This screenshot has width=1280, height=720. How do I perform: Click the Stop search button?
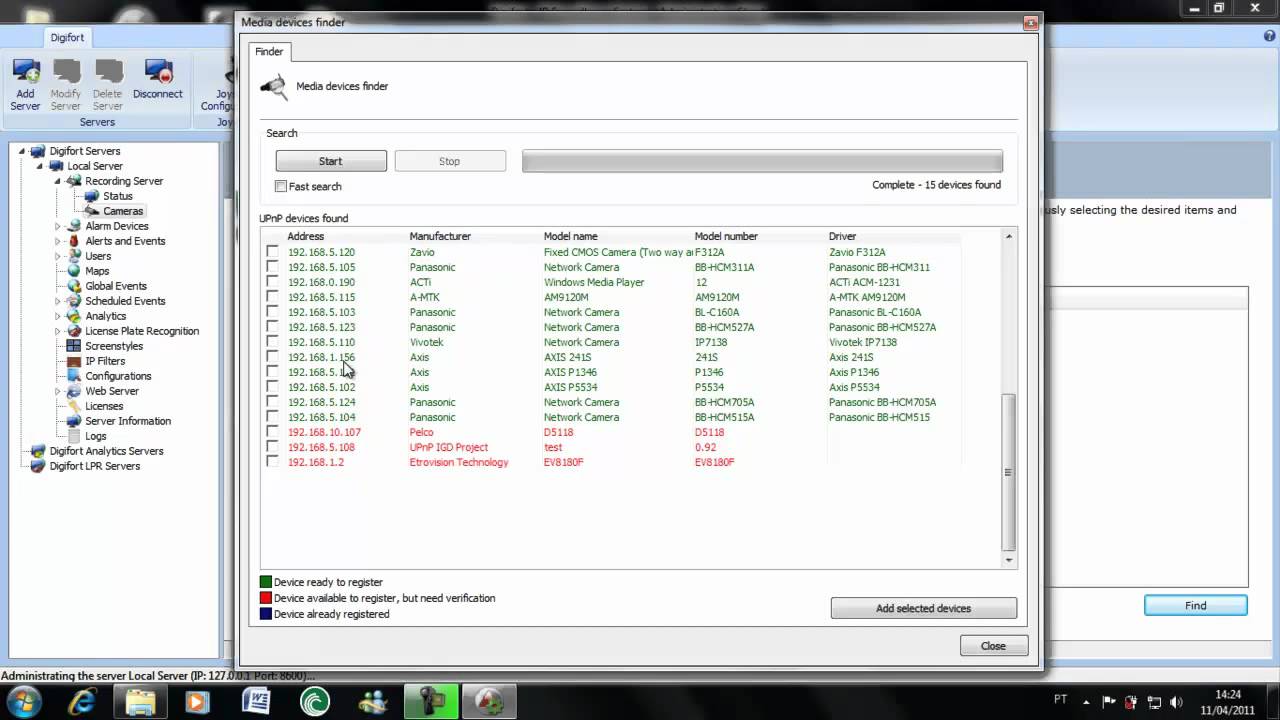pyautogui.click(x=450, y=161)
